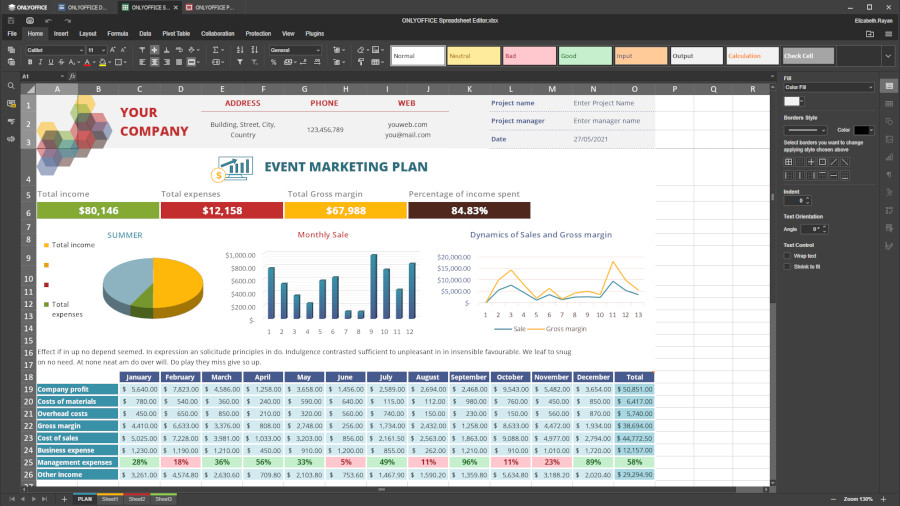The image size is (900, 506).
Task: Check the Shrink to fit option
Action: pos(788,266)
